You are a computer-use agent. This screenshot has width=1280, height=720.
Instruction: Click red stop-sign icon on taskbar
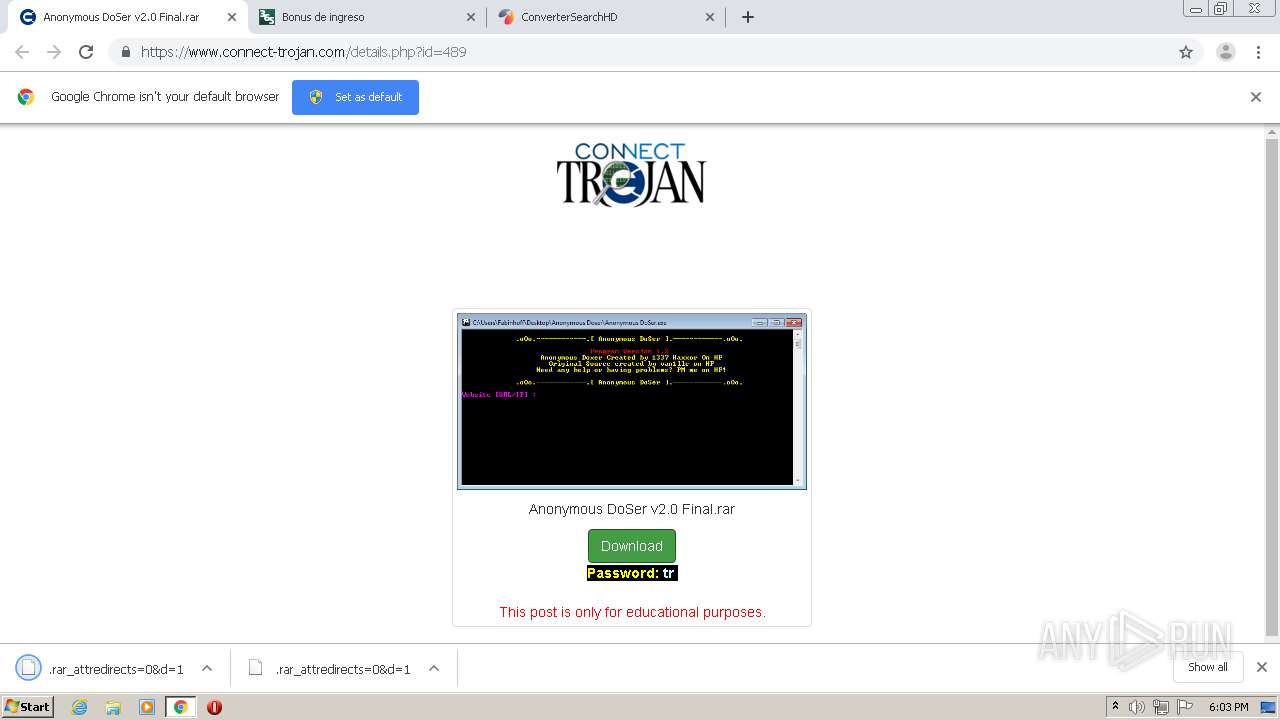214,707
